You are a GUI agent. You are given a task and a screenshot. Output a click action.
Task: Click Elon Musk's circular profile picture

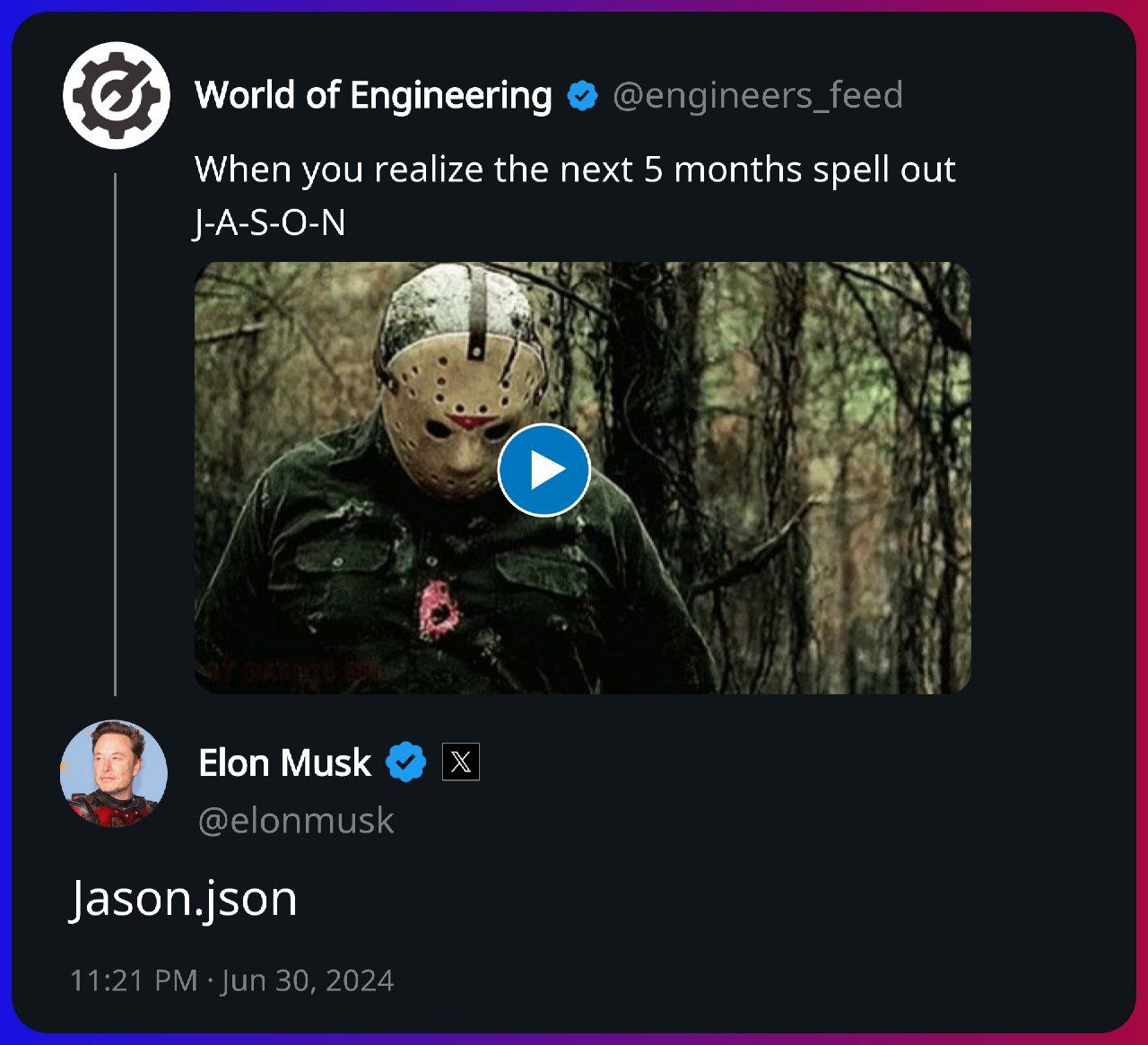[114, 773]
